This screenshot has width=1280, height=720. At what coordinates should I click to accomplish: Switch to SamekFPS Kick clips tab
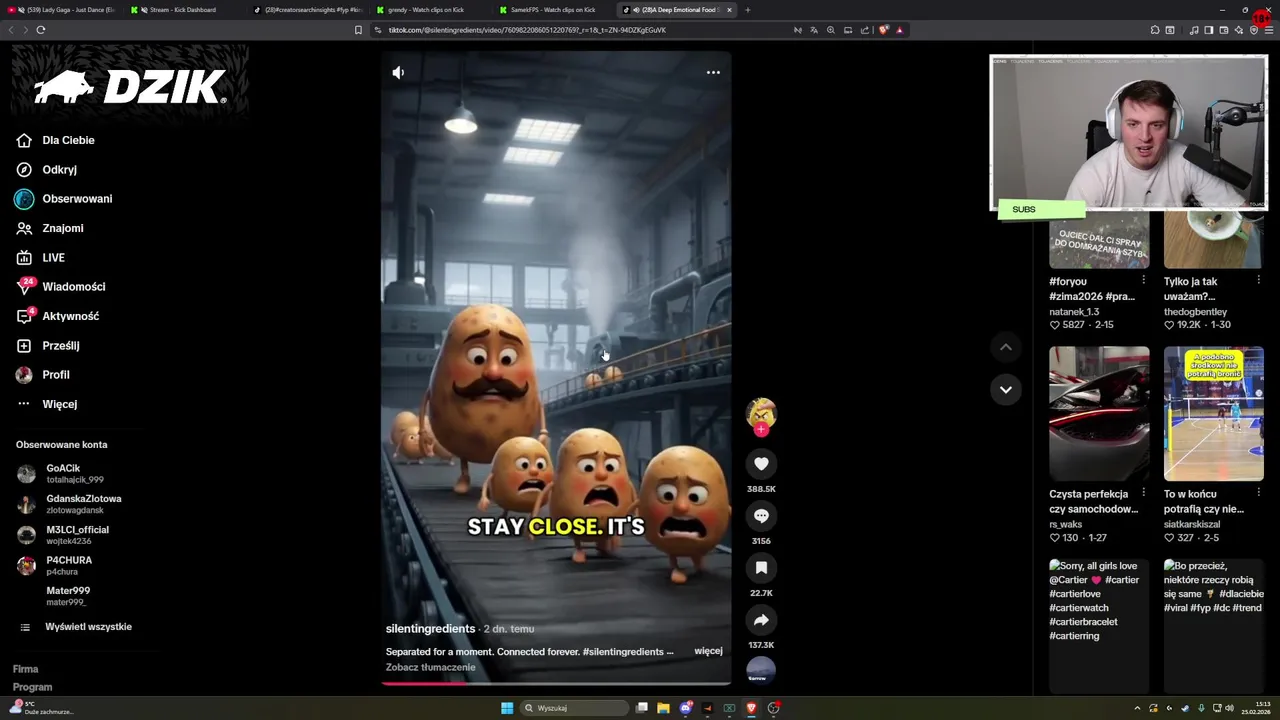point(552,10)
